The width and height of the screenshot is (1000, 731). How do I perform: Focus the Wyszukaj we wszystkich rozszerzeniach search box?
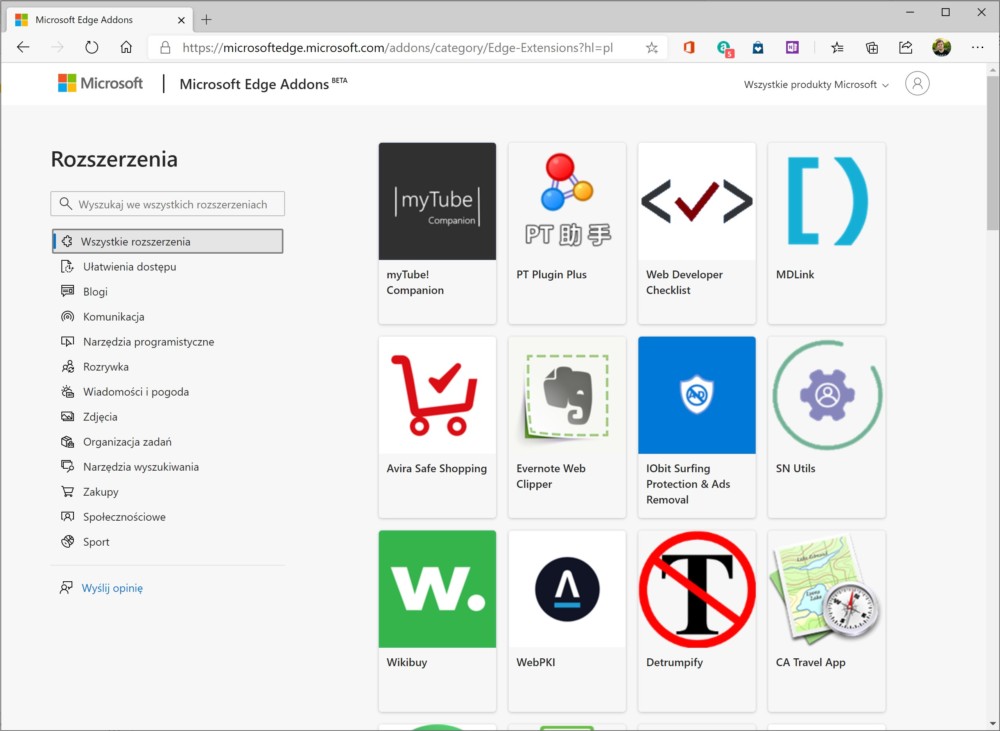tap(168, 204)
